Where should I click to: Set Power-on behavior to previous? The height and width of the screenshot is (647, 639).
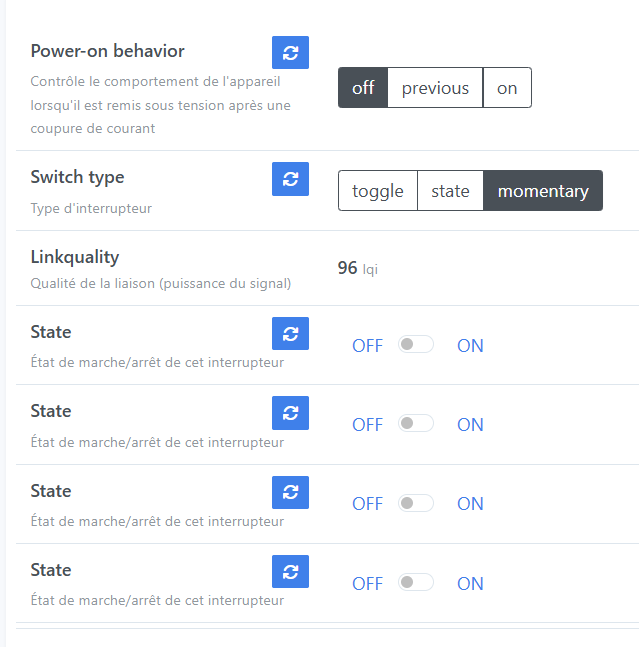[435, 88]
